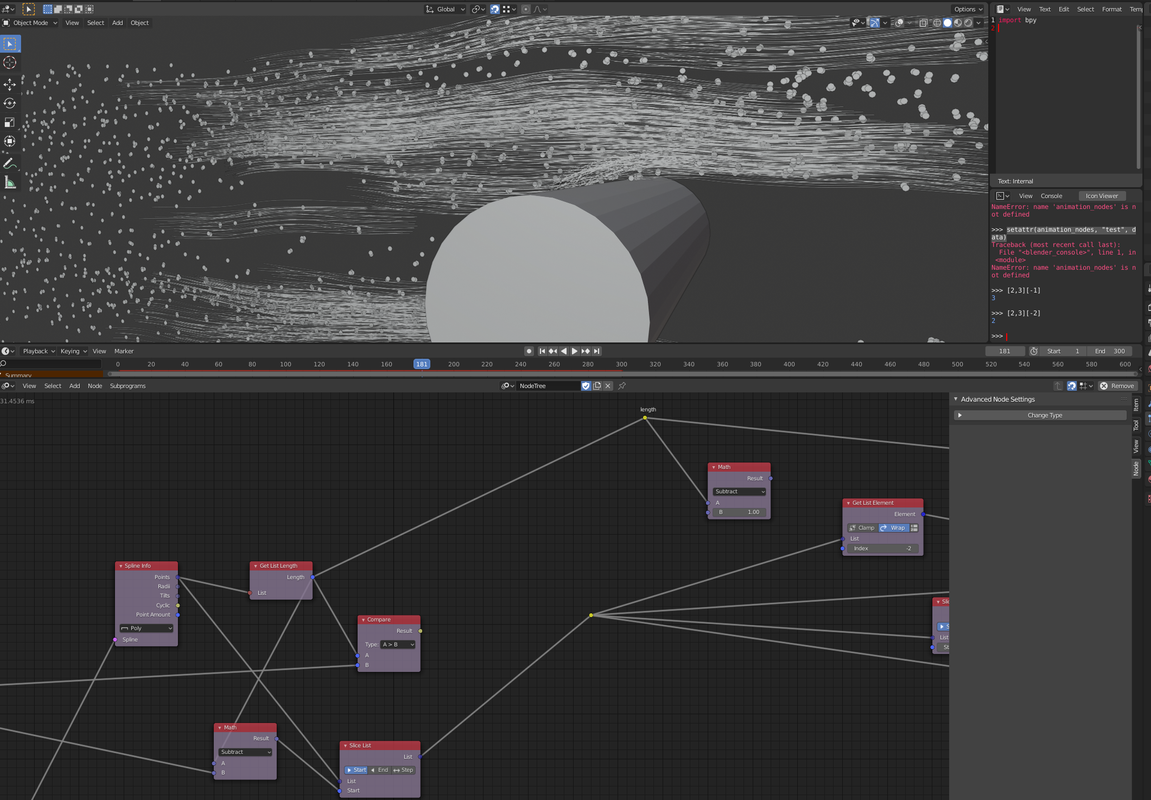Viewport: 1151px width, 800px height.
Task: Jump to the first frame of the timeline
Action: tap(542, 351)
